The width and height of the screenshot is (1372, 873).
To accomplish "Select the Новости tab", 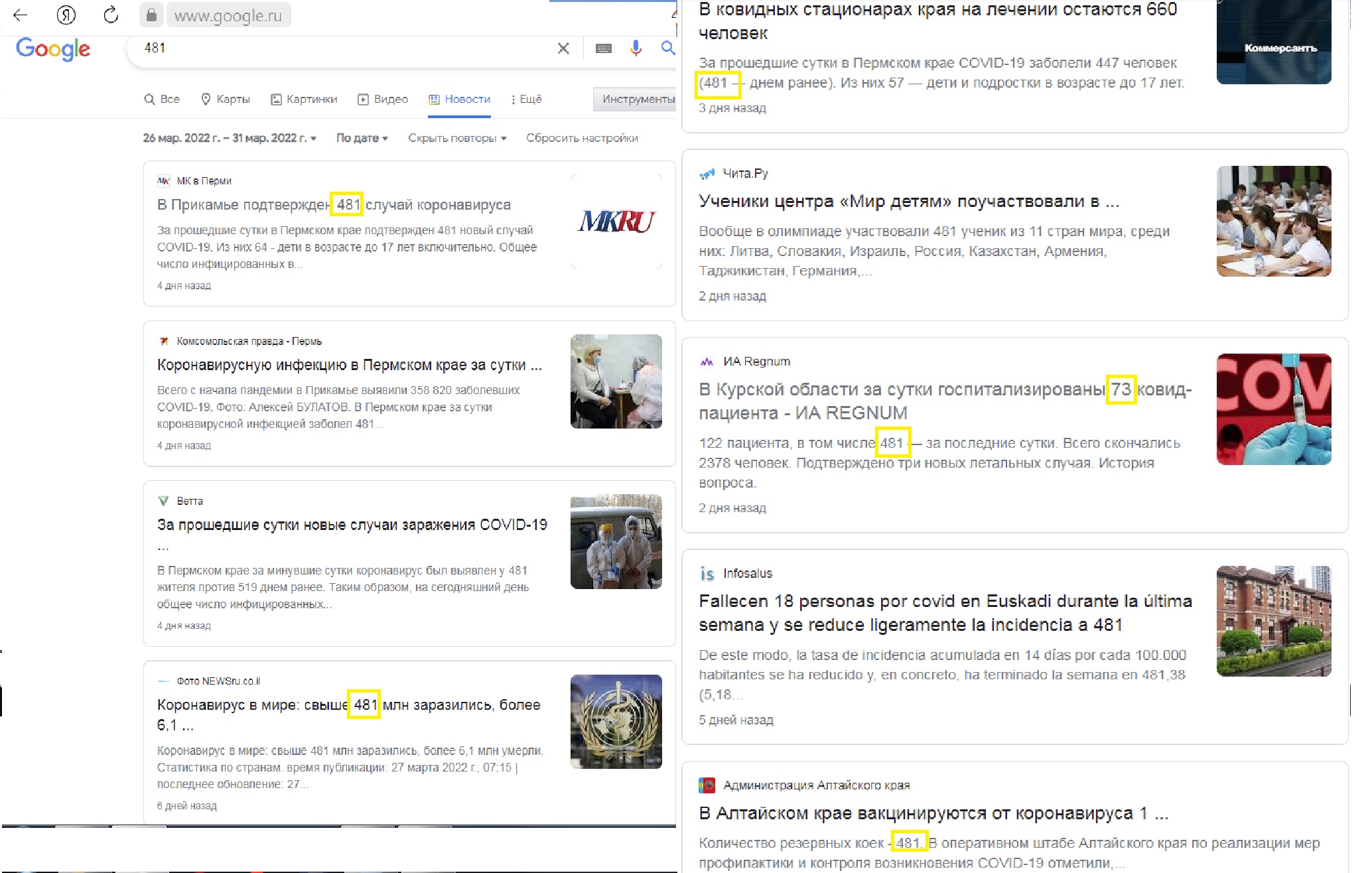I will point(459,99).
